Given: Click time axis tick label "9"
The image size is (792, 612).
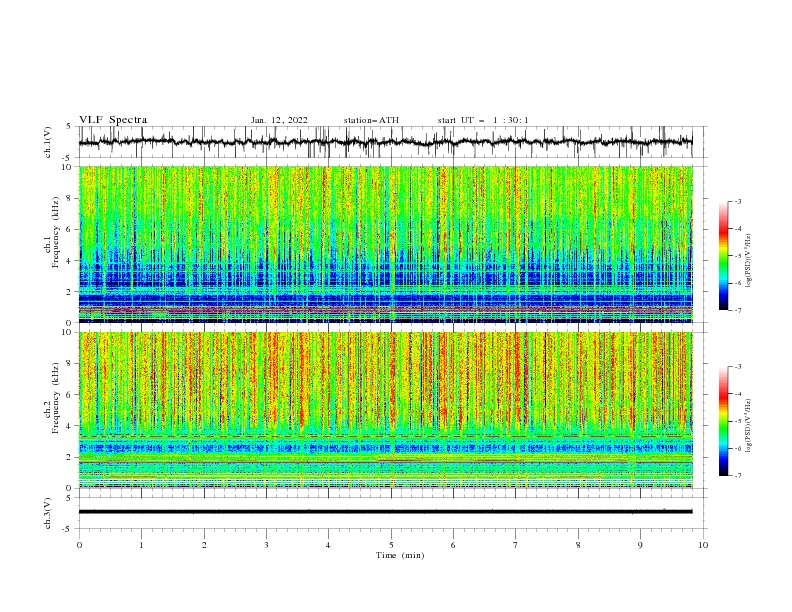Looking at the screenshot, I should coord(640,545).
